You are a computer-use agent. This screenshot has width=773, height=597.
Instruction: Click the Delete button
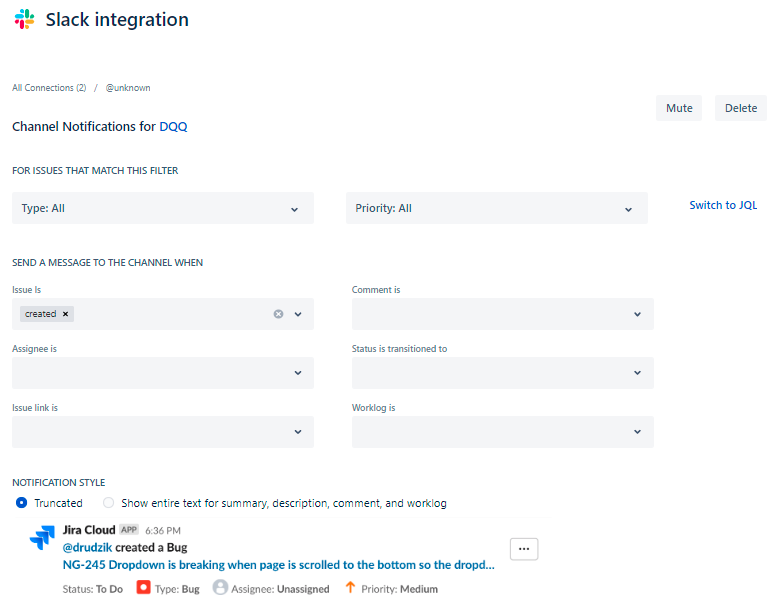click(x=741, y=108)
